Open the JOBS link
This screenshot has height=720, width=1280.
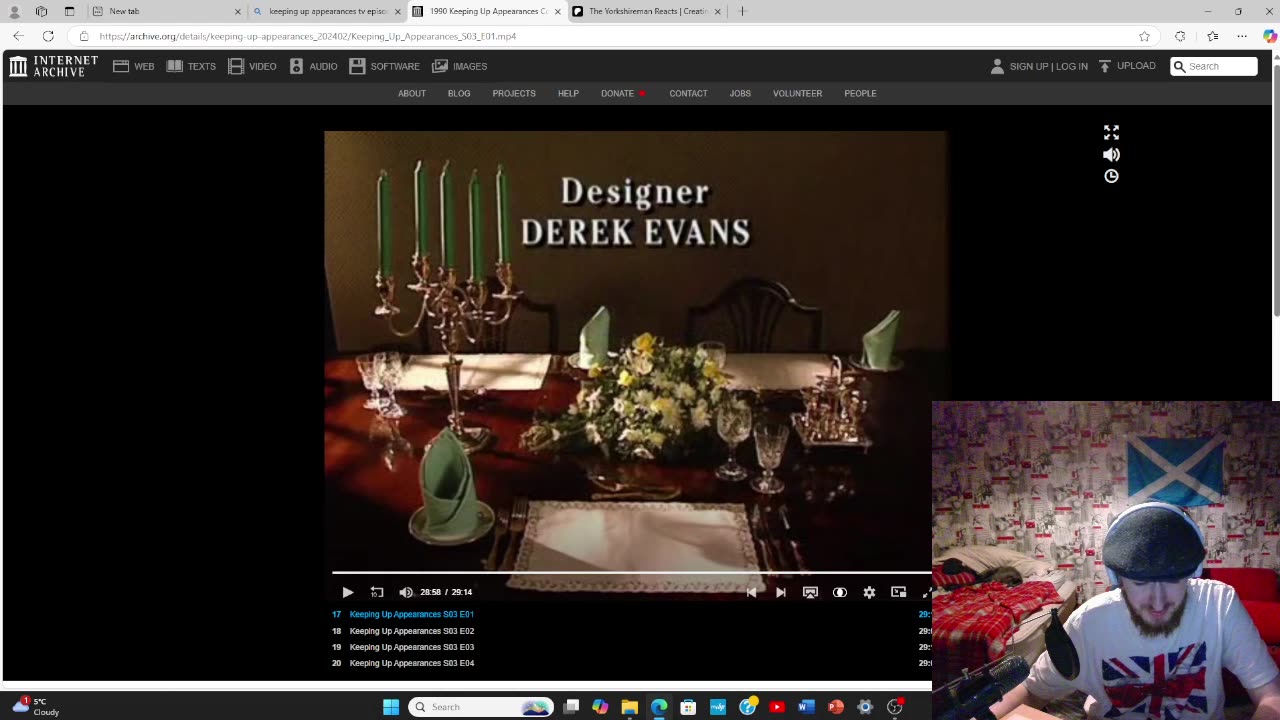(740, 93)
